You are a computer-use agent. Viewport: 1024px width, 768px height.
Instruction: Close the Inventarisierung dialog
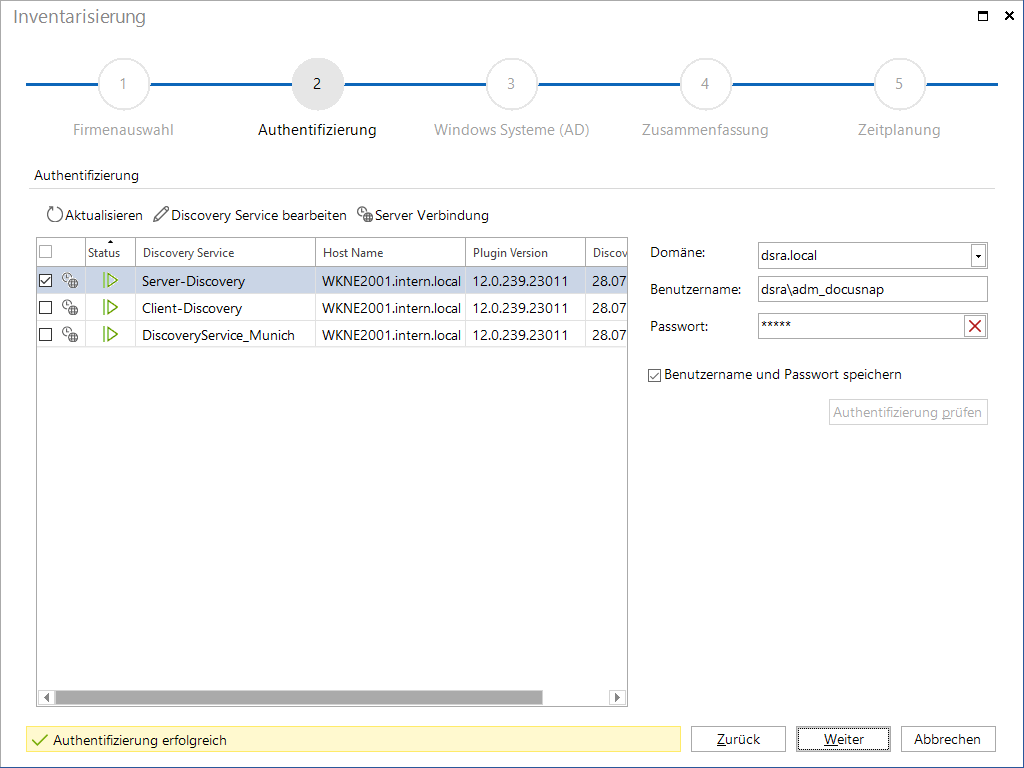[x=1009, y=16]
